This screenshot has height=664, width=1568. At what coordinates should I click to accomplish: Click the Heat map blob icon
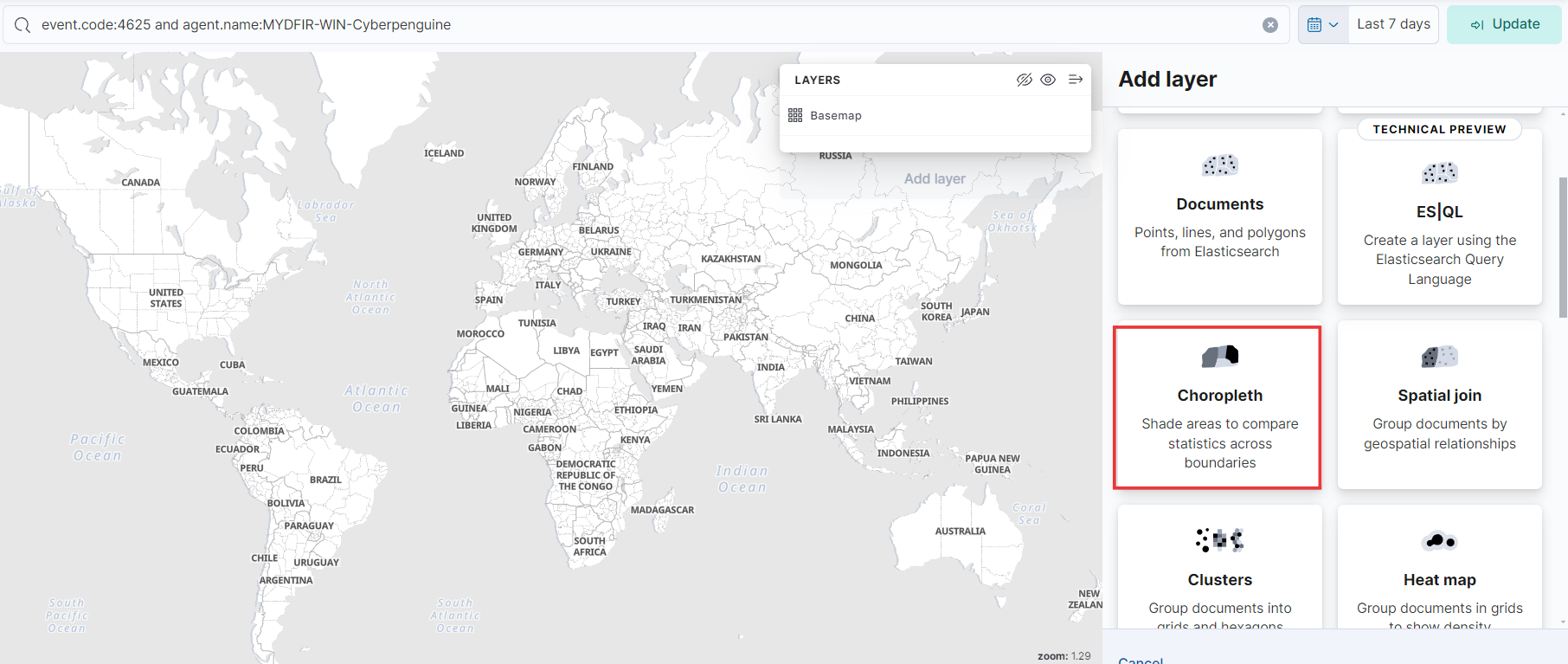point(1440,541)
